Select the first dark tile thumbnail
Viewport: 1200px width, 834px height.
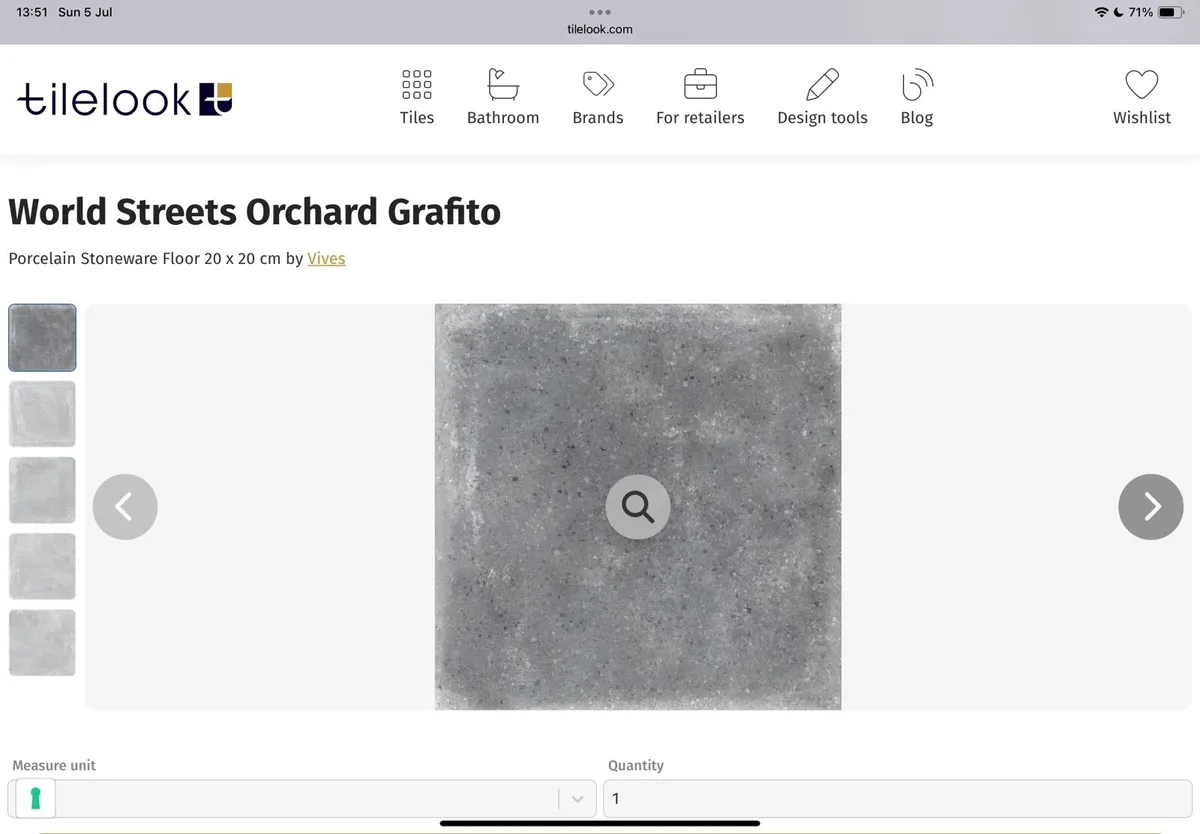pos(42,338)
